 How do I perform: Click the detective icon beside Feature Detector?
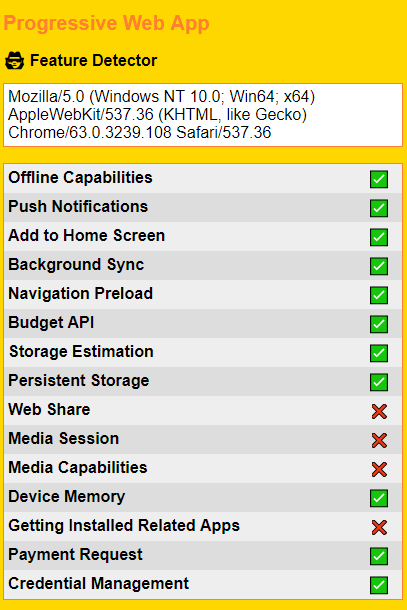point(15,60)
